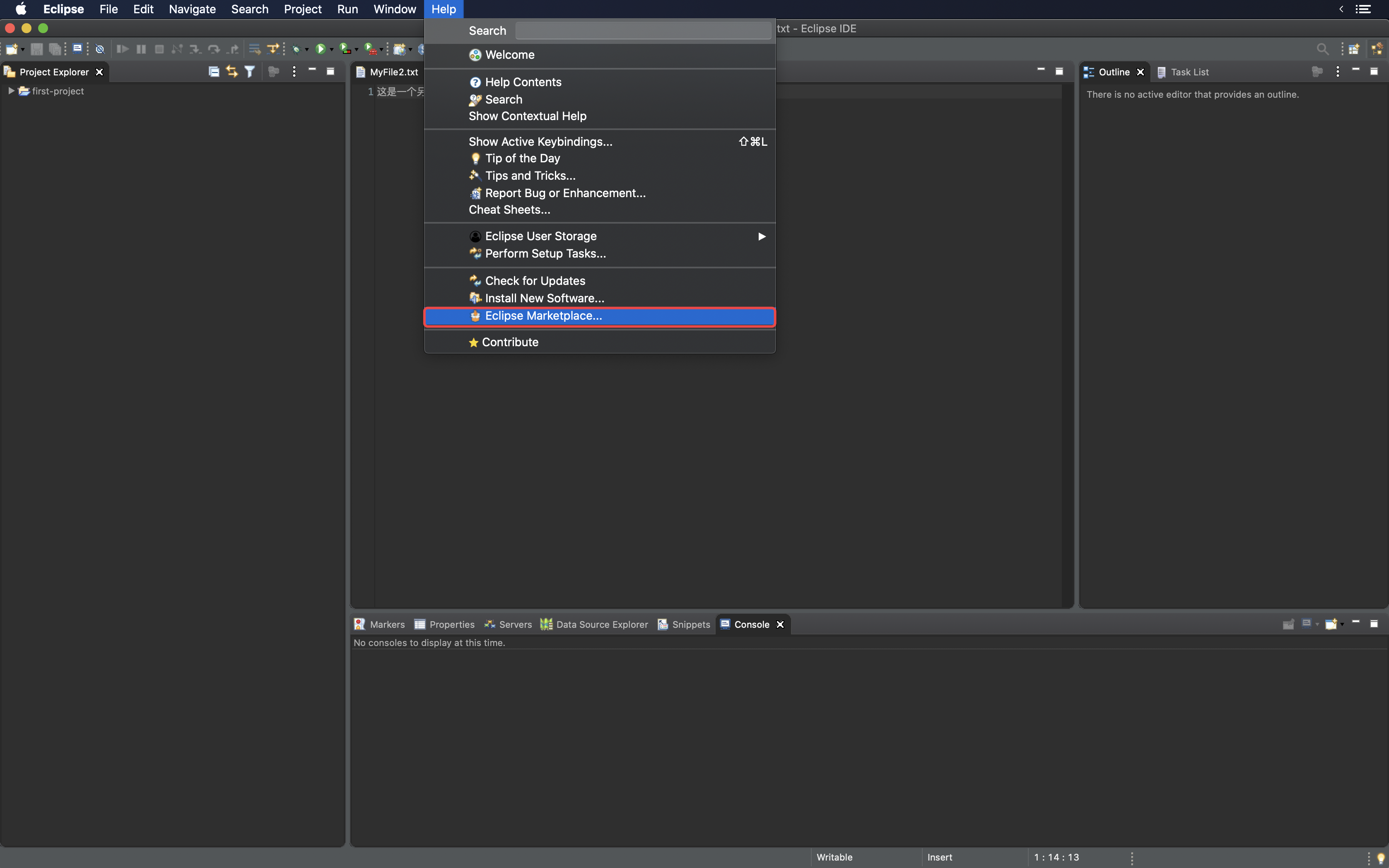Select Show Contextual Help
The height and width of the screenshot is (868, 1389).
click(600, 116)
